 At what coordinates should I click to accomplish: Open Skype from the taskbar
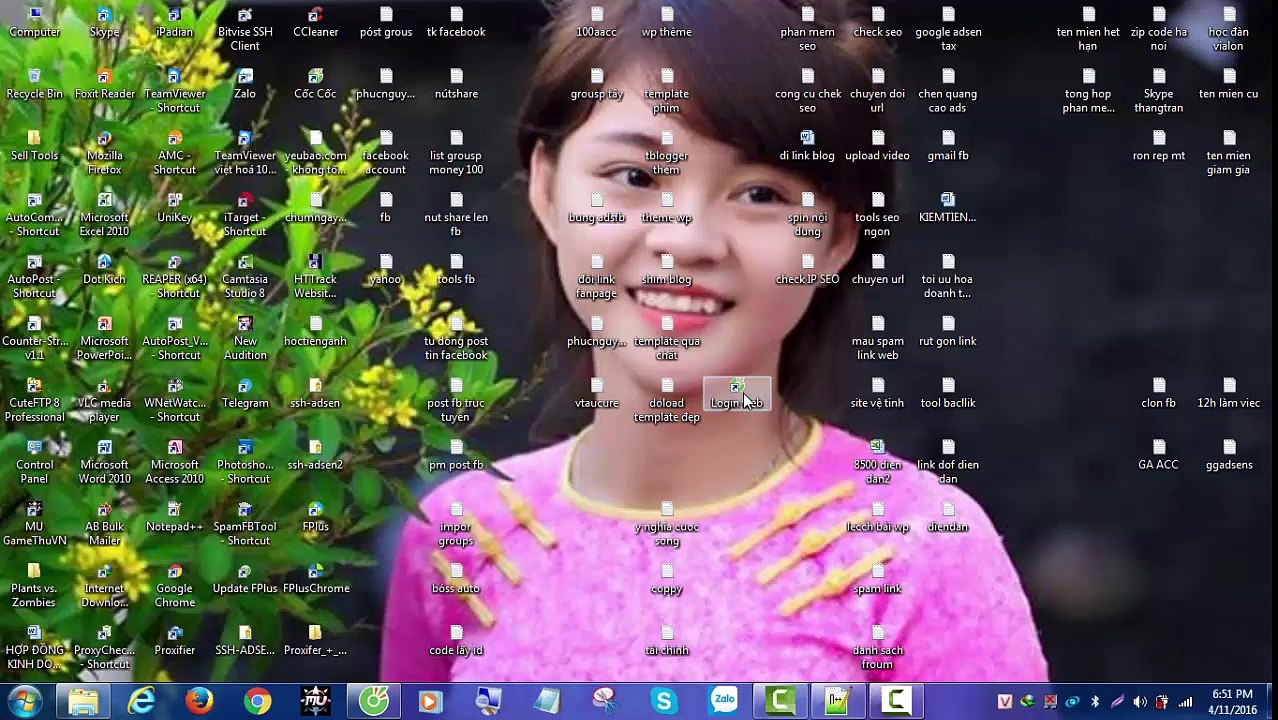[x=664, y=701]
